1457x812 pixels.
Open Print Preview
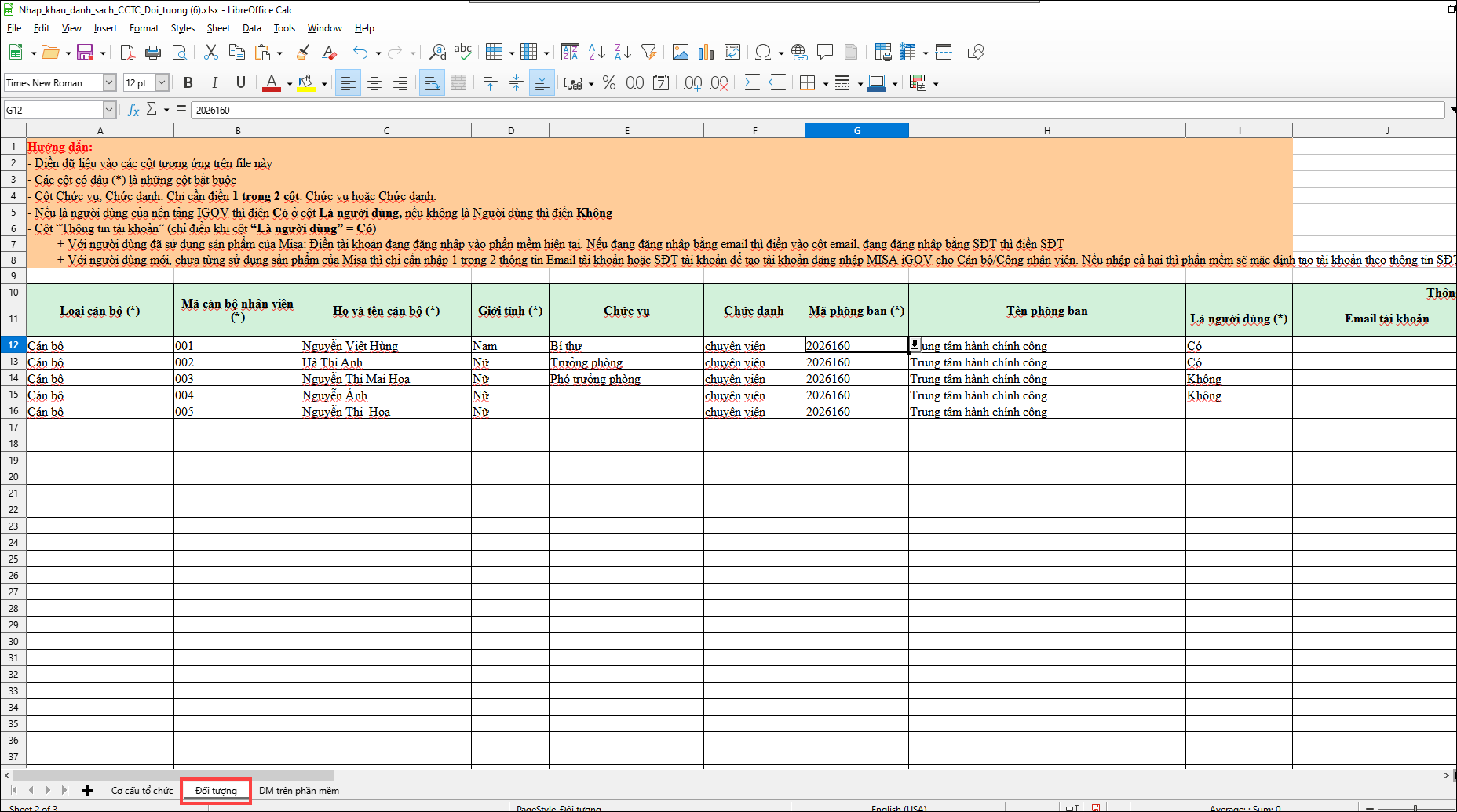[x=179, y=53]
